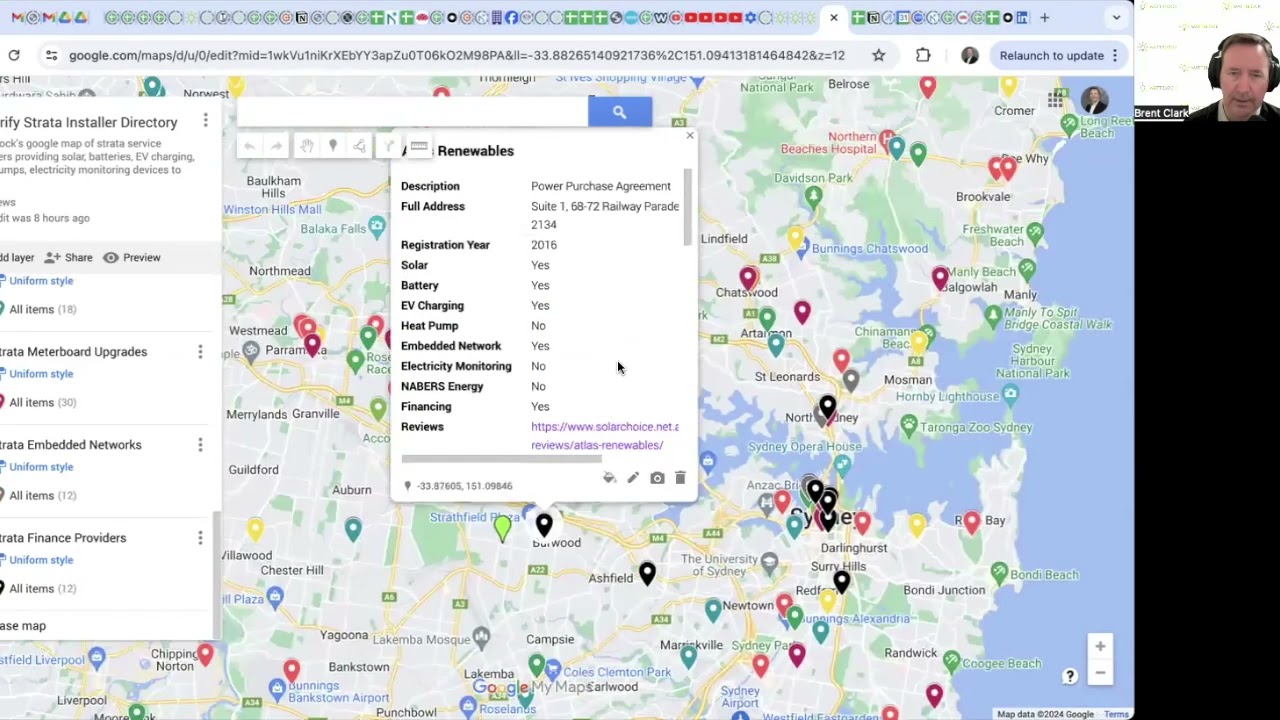Delete the marker with trash icon
1280x720 pixels.
tap(680, 478)
